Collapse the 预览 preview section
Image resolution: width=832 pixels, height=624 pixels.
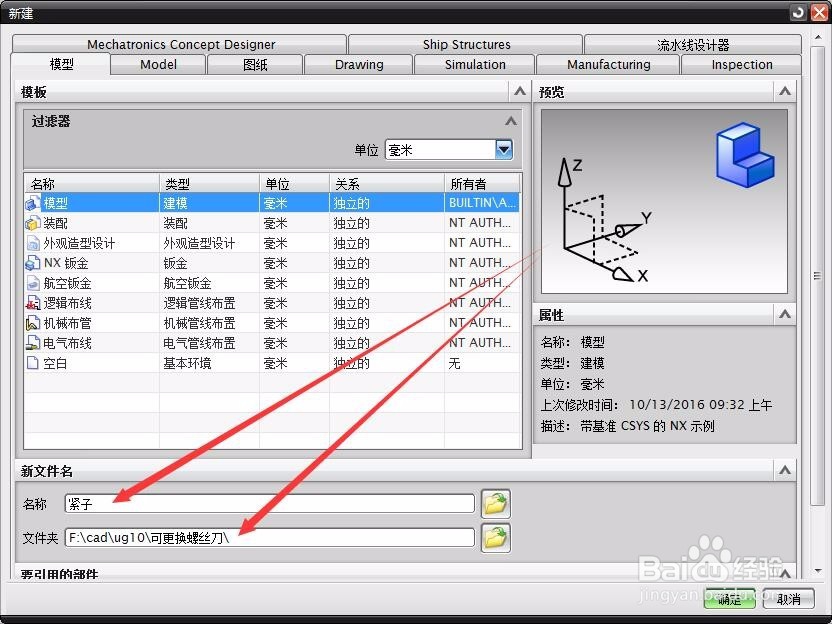[785, 92]
